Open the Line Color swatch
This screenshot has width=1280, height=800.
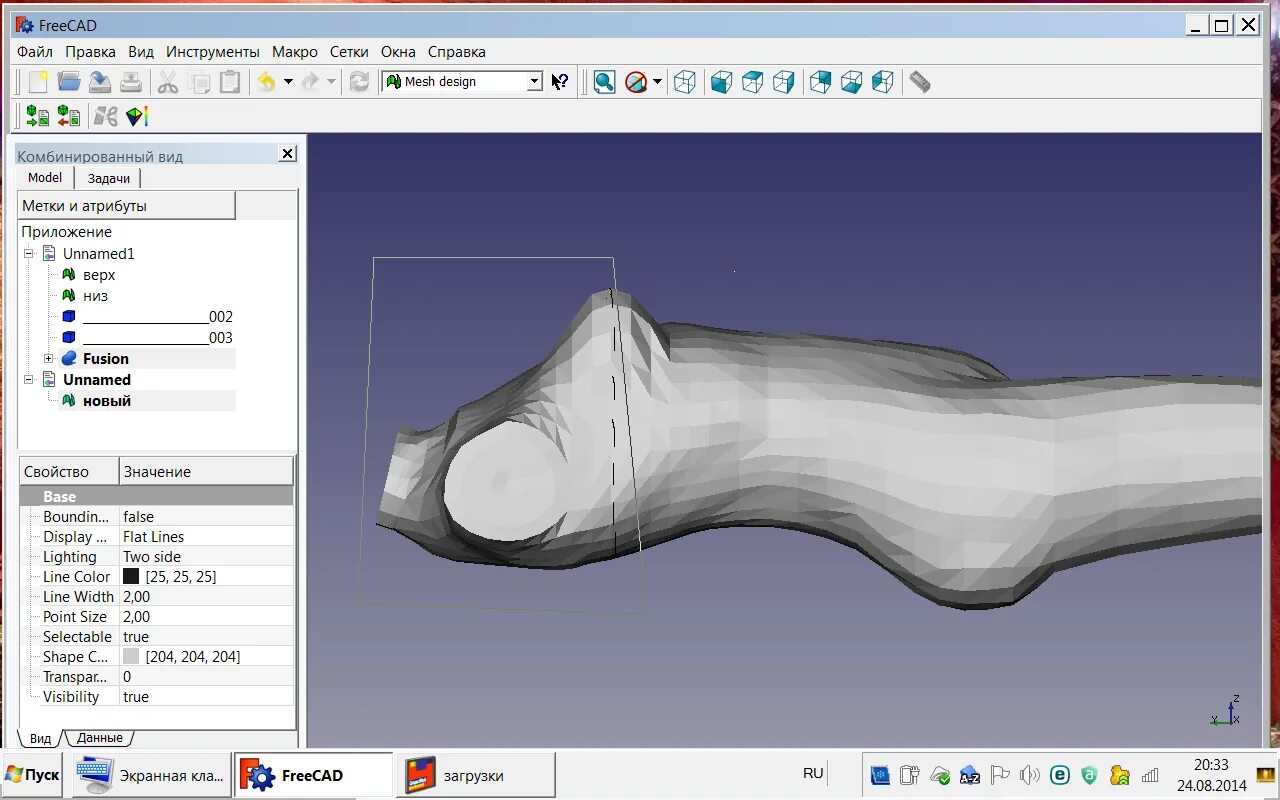pyautogui.click(x=131, y=577)
